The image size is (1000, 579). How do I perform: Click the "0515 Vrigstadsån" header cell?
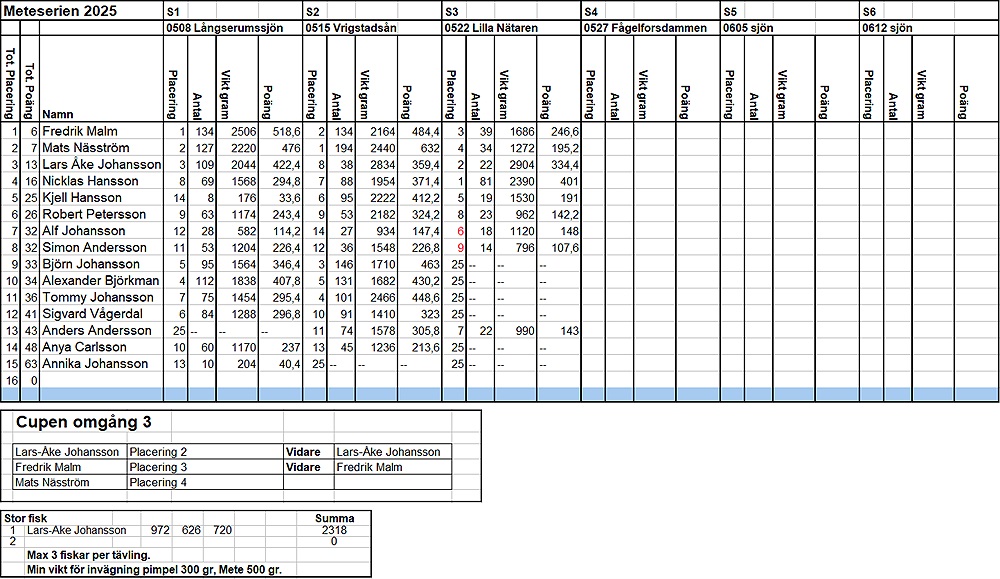pyautogui.click(x=351, y=29)
